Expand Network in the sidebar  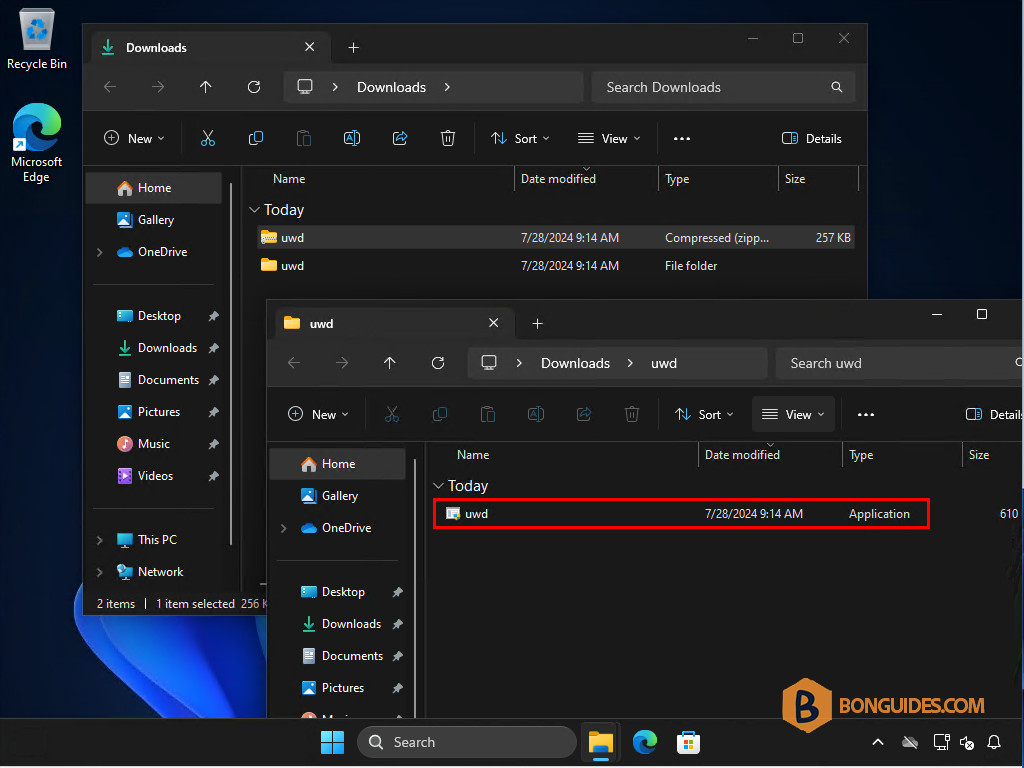100,572
